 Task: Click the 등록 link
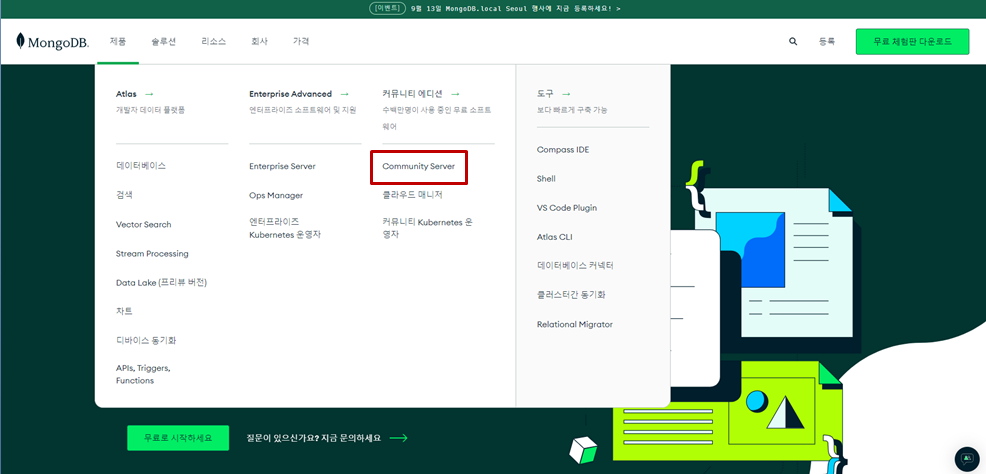coord(827,41)
